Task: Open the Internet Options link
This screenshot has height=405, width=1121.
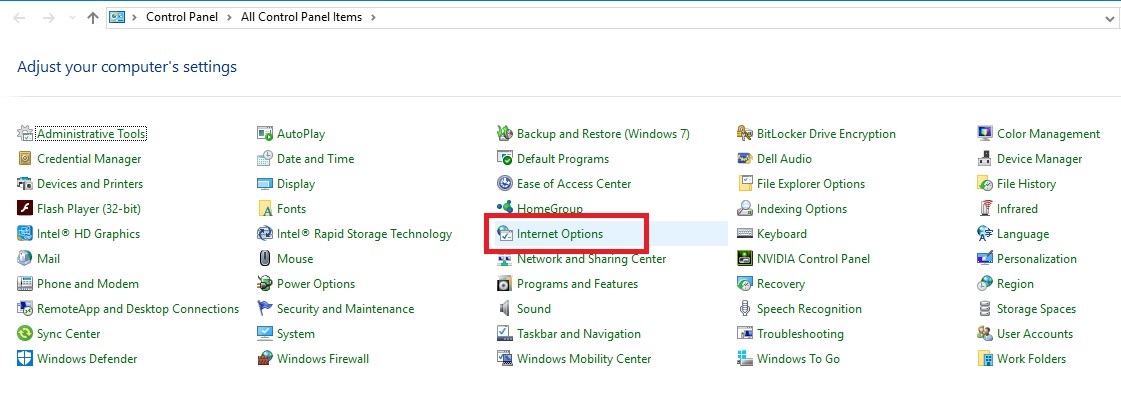Action: pos(560,234)
